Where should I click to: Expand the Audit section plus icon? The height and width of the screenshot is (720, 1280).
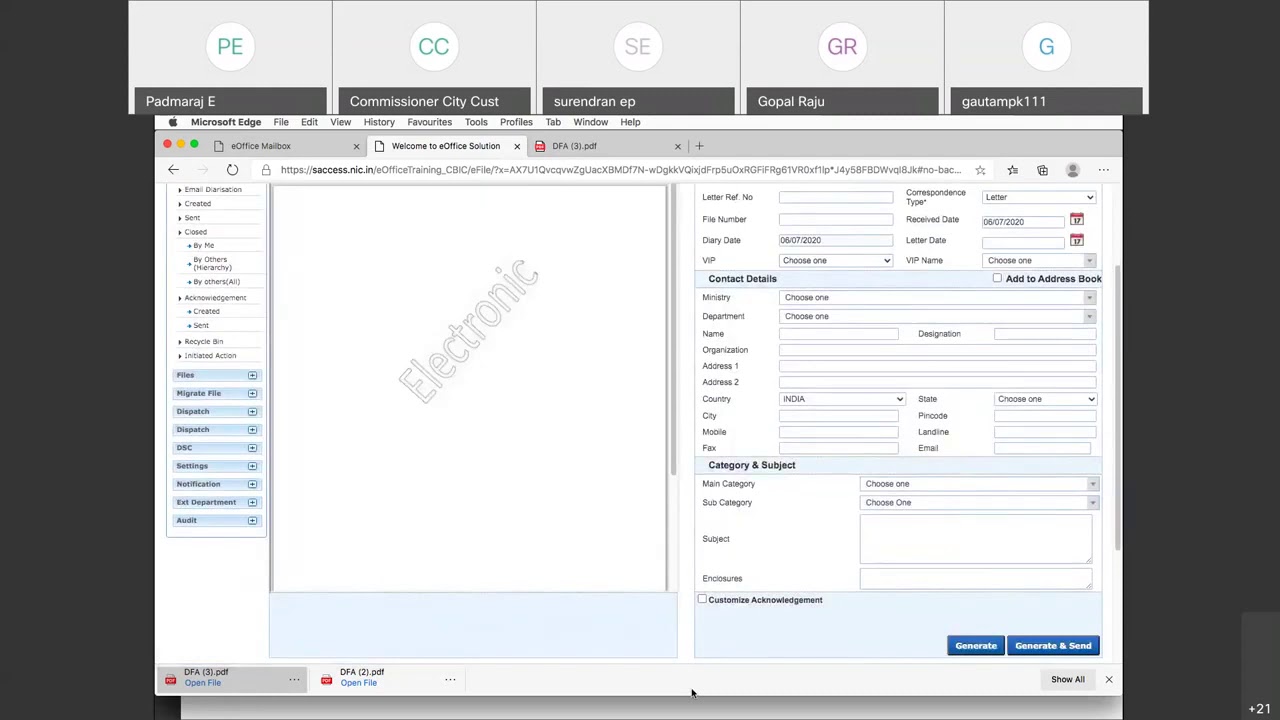click(x=252, y=520)
